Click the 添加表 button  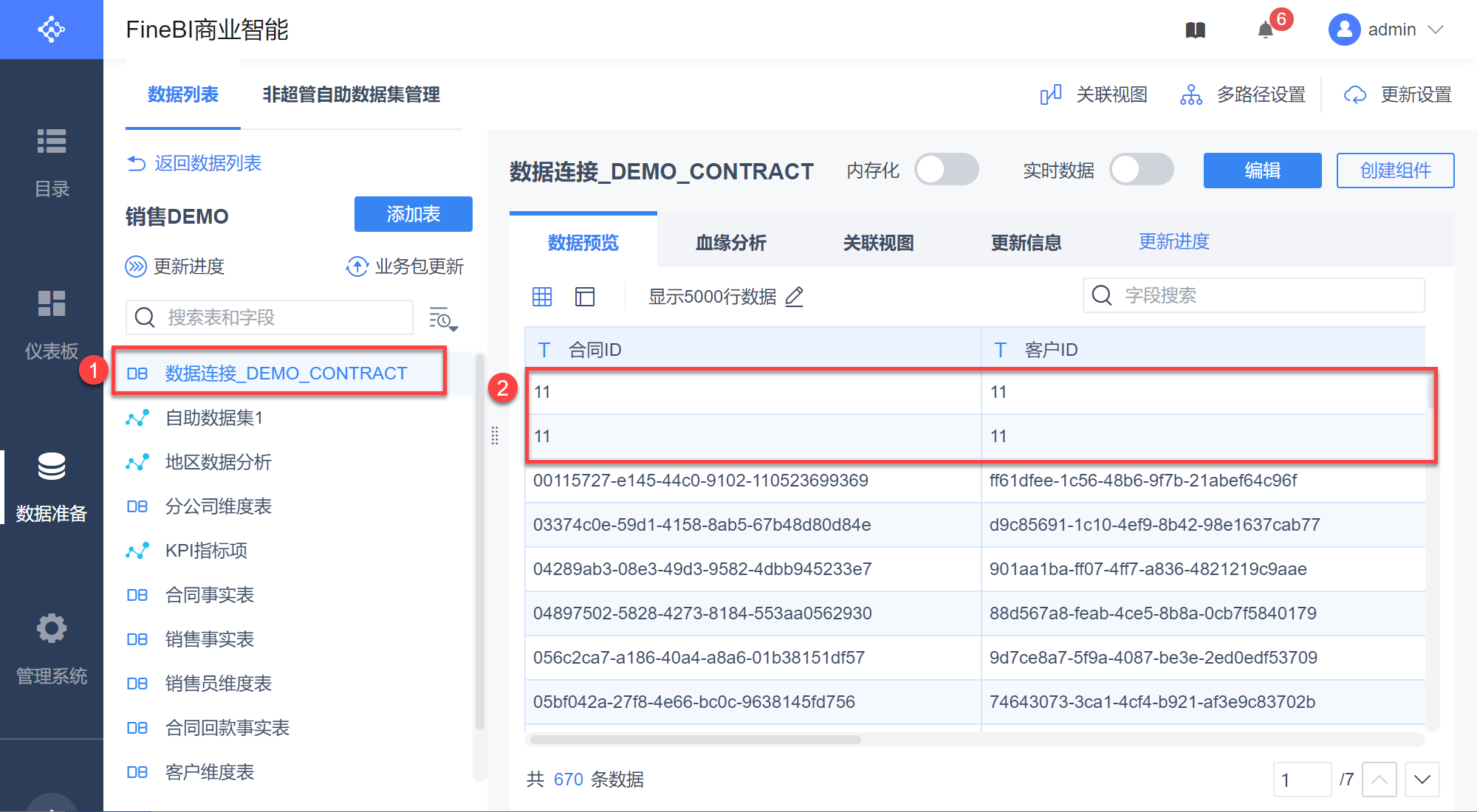(413, 214)
